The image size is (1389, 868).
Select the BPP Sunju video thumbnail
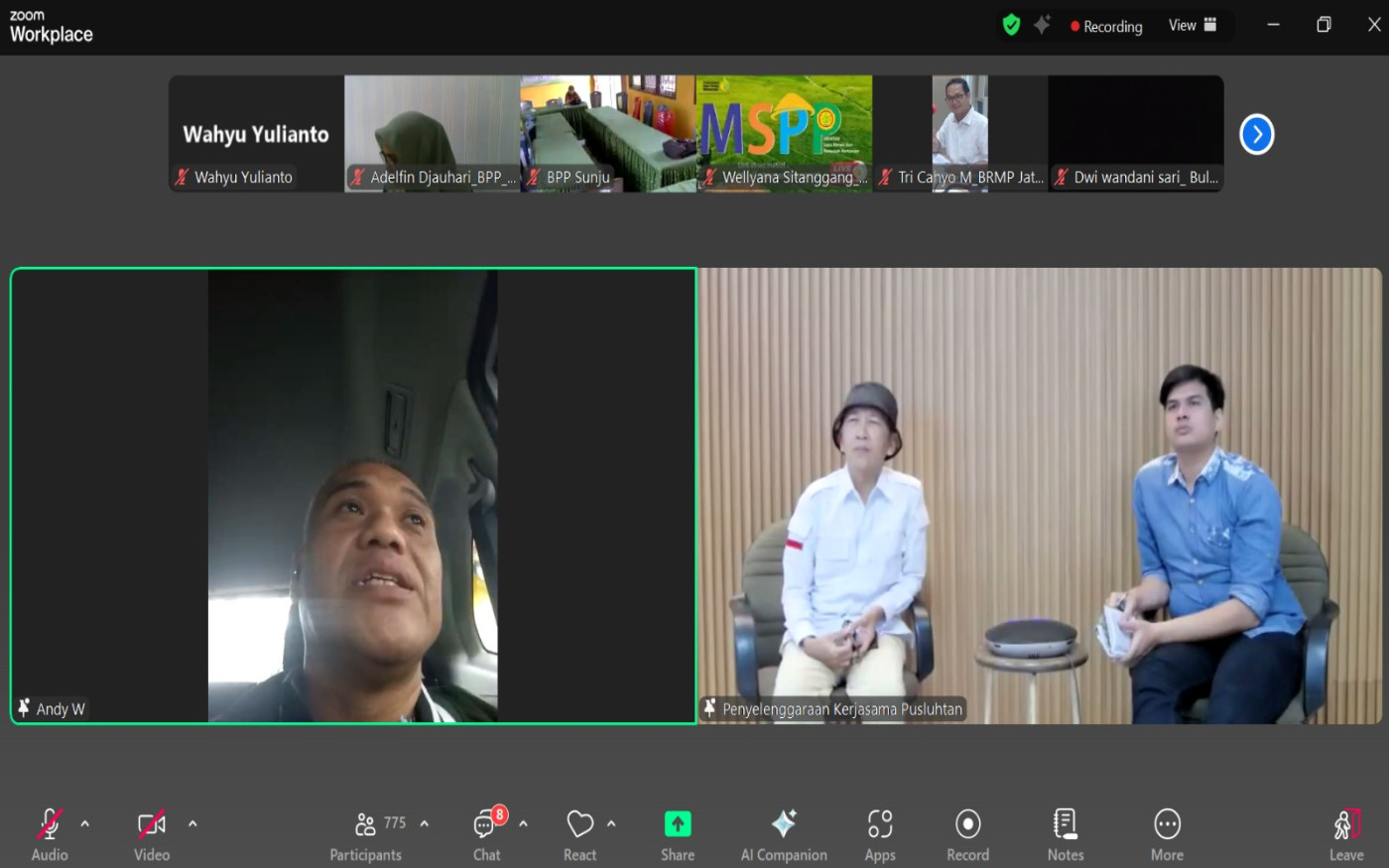coord(607,133)
